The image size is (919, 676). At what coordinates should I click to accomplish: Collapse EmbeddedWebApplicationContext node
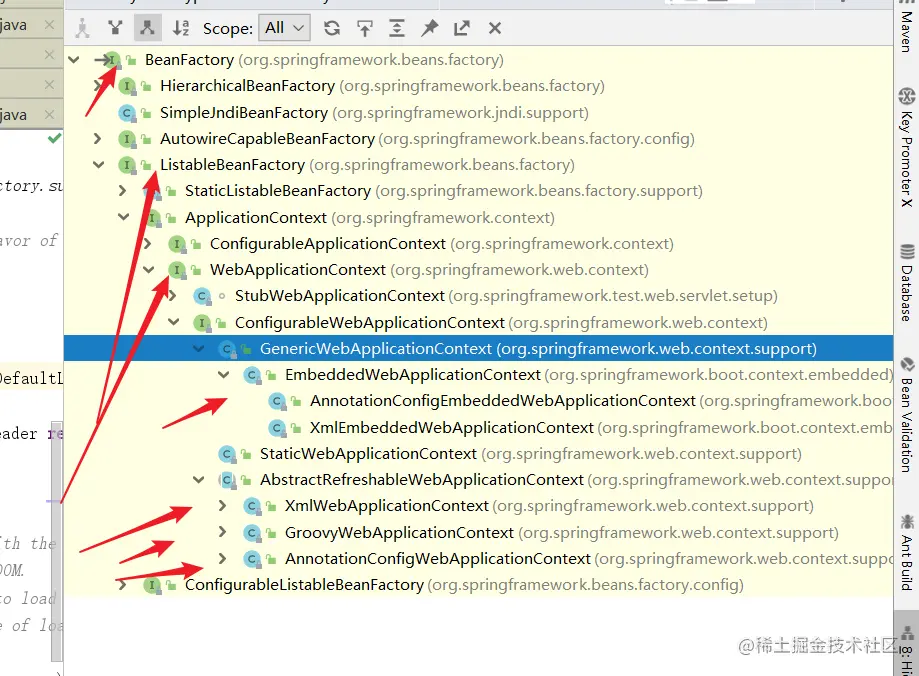pos(223,375)
